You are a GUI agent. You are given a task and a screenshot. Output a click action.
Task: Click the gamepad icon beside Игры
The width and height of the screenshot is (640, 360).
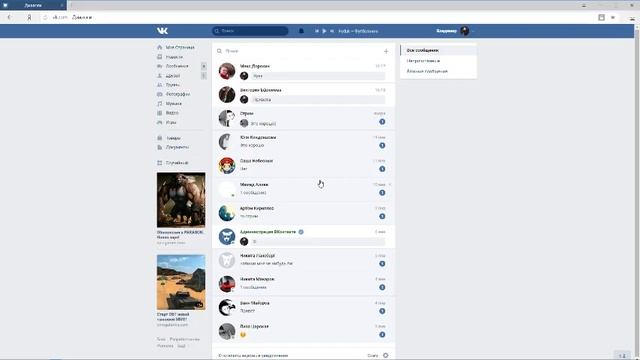(160, 122)
